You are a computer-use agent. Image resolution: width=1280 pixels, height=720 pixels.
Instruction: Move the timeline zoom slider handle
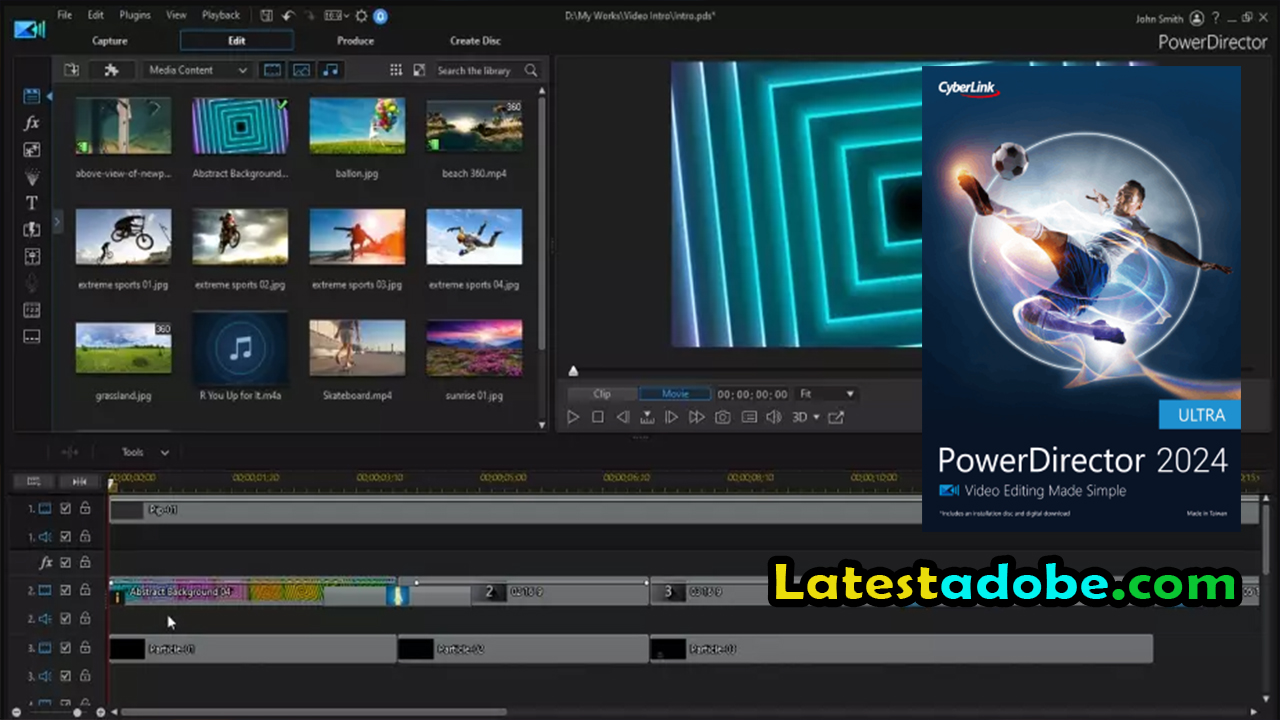click(x=77, y=712)
